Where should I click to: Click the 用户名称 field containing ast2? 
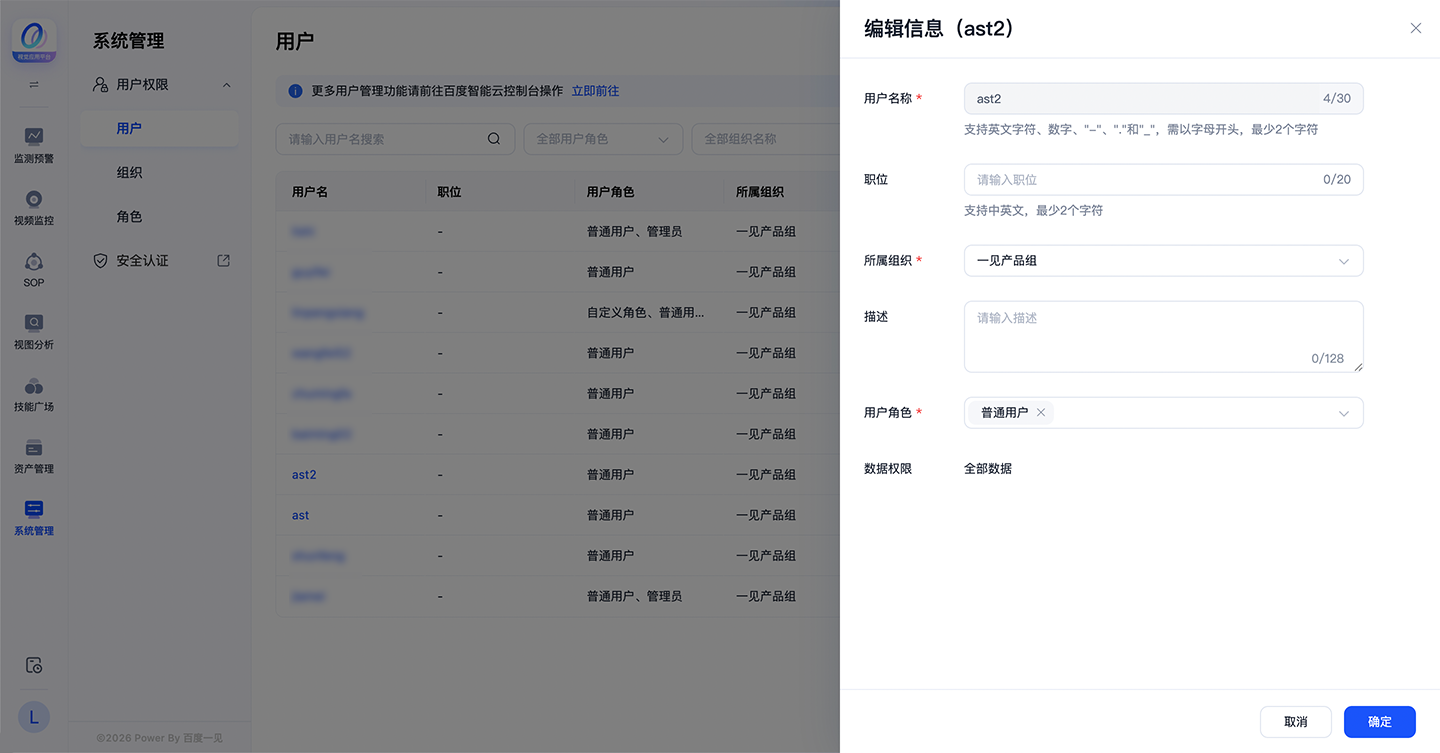click(x=1163, y=98)
